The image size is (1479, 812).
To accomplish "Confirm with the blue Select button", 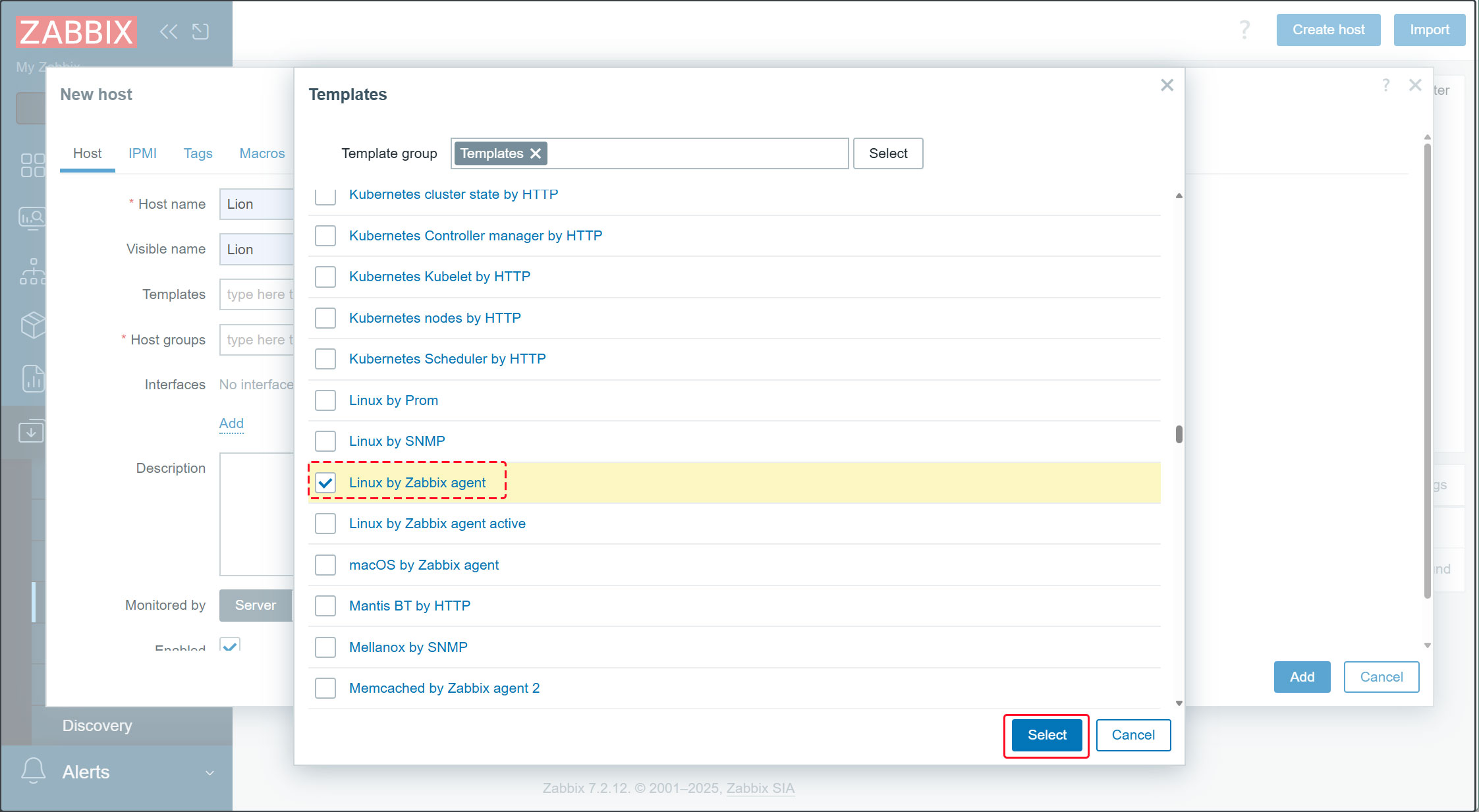I will 1046,735.
